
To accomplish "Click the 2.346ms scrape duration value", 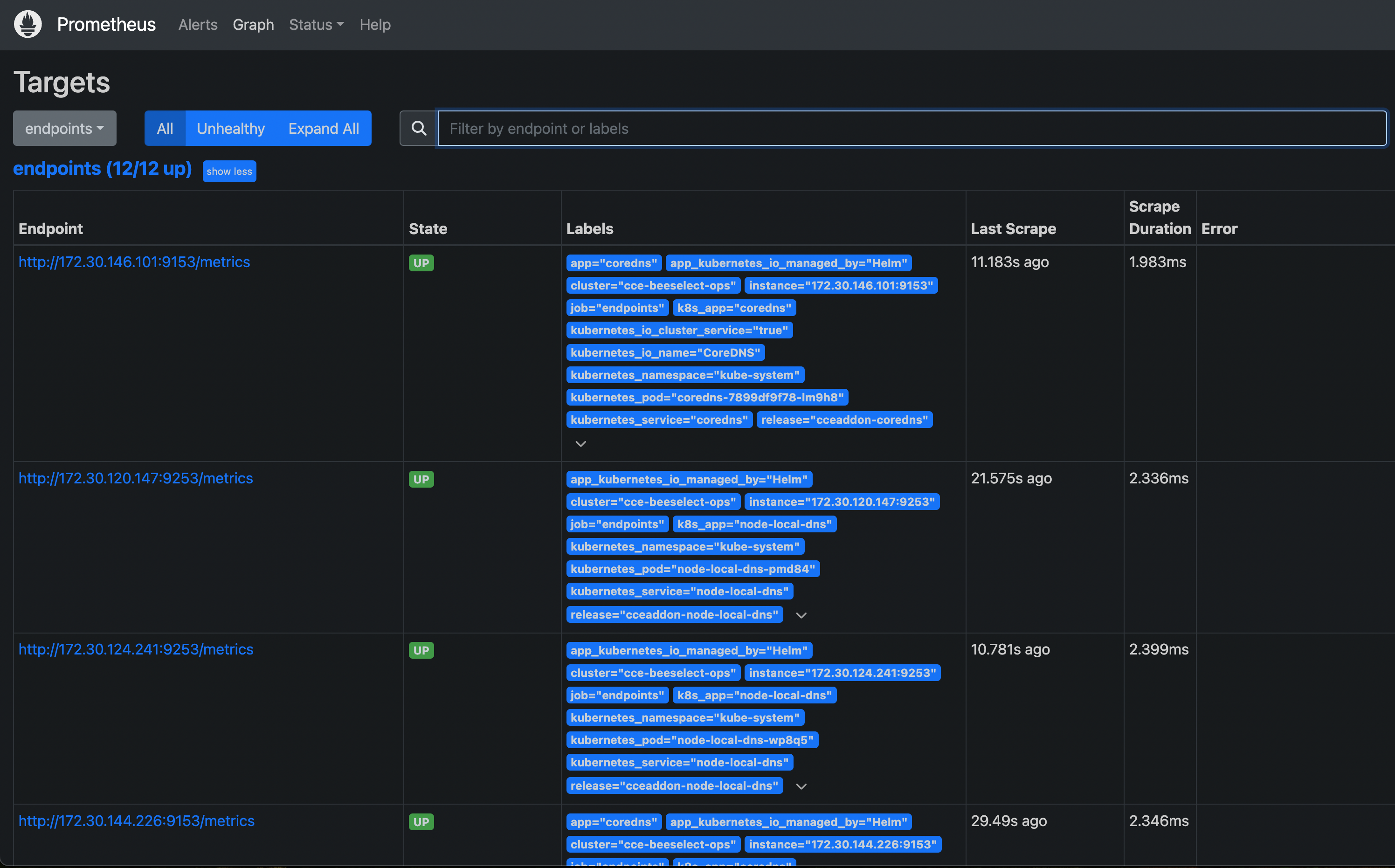I will [x=1159, y=821].
